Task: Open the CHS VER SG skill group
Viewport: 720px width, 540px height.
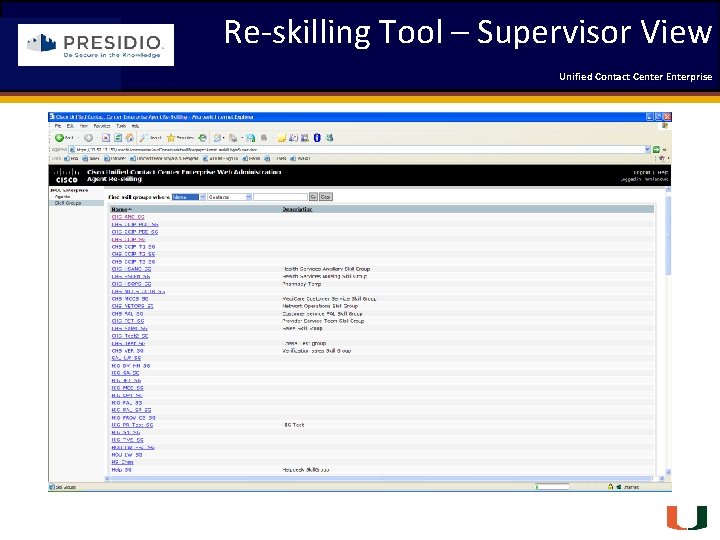Action: point(128,351)
